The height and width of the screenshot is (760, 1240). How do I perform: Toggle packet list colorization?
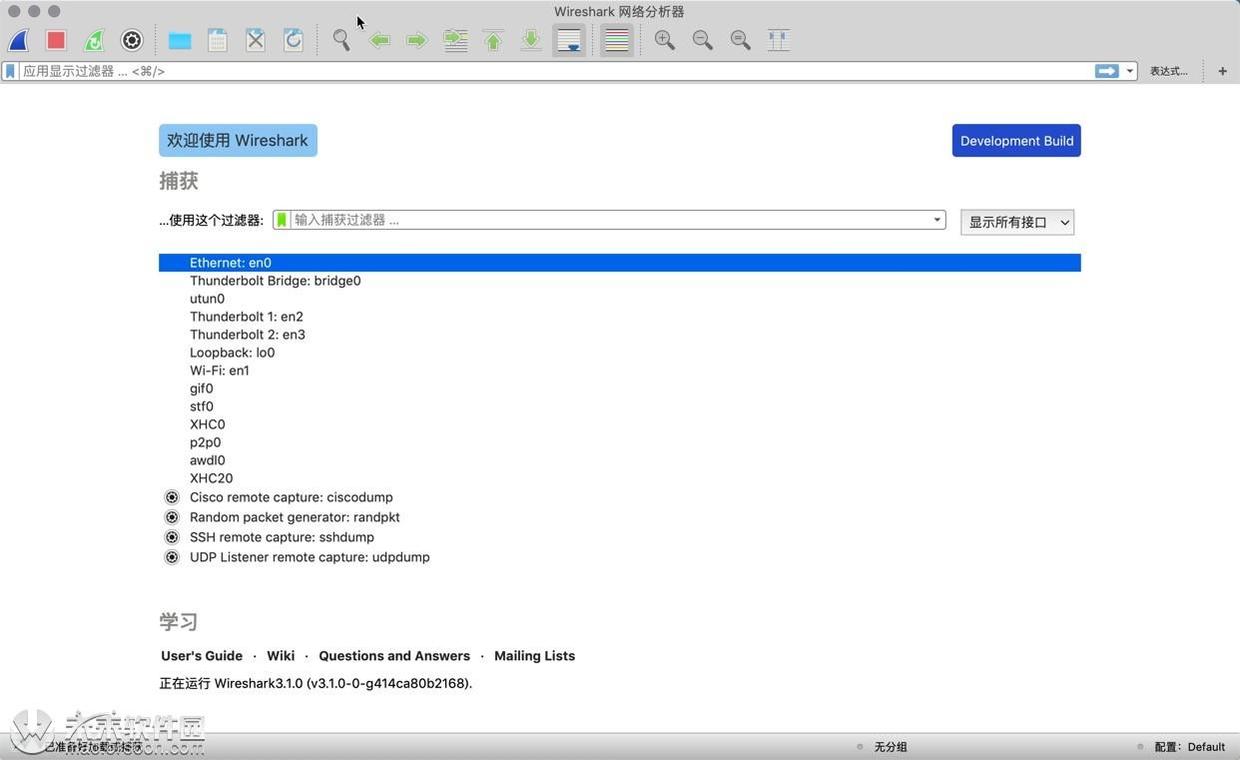617,41
